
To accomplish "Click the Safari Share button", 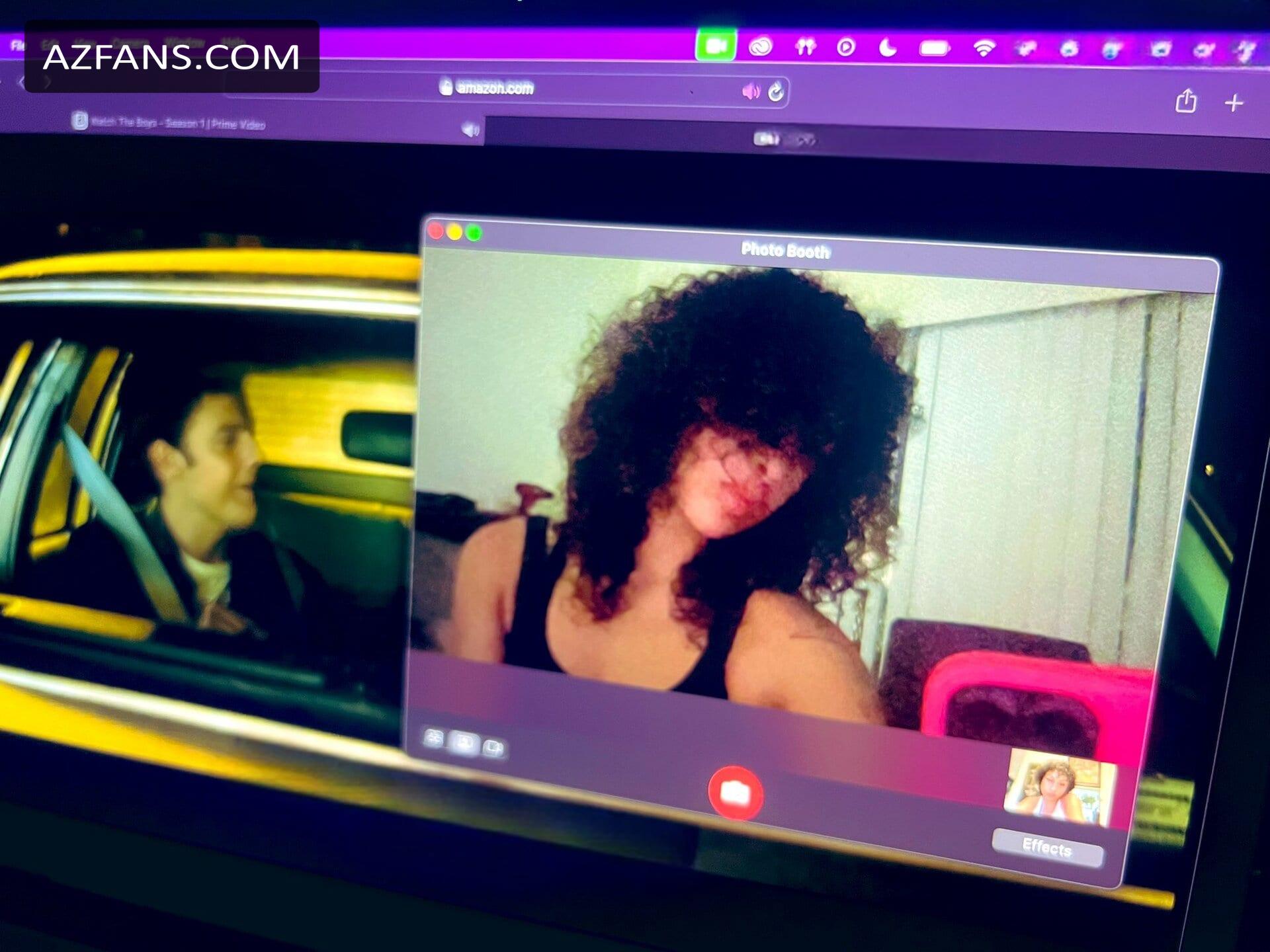I will (x=1186, y=101).
